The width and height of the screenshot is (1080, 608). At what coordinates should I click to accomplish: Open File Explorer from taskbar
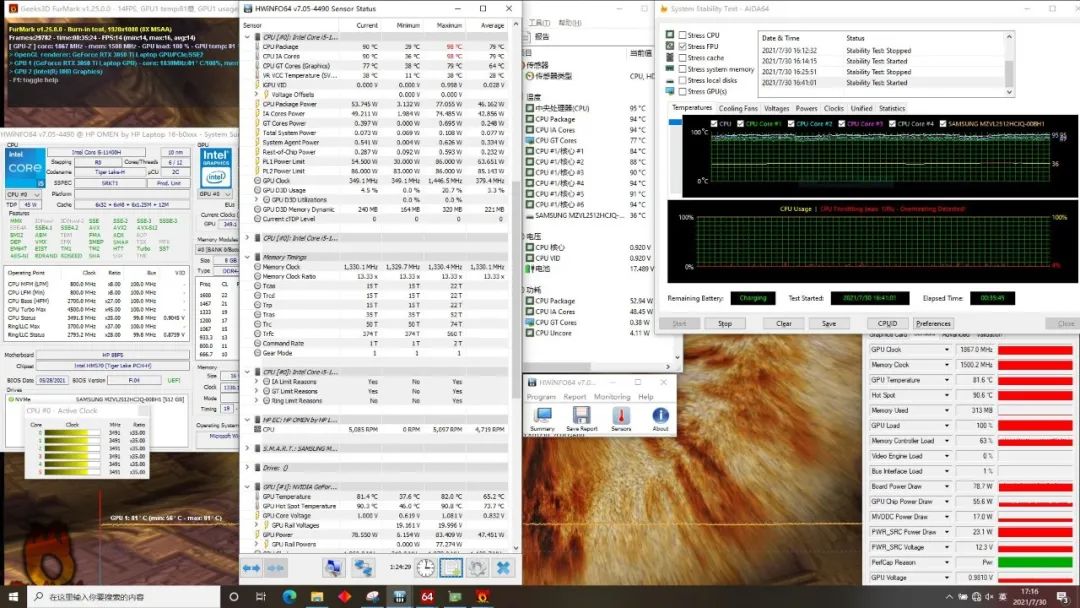tap(317, 596)
